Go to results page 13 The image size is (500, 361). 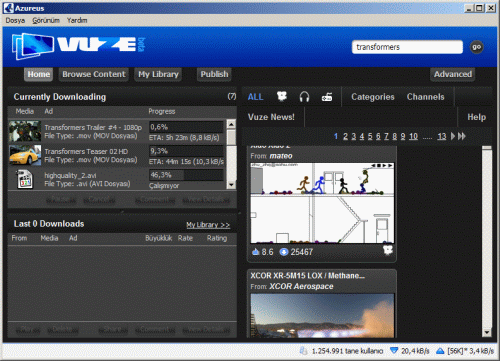coord(442,136)
